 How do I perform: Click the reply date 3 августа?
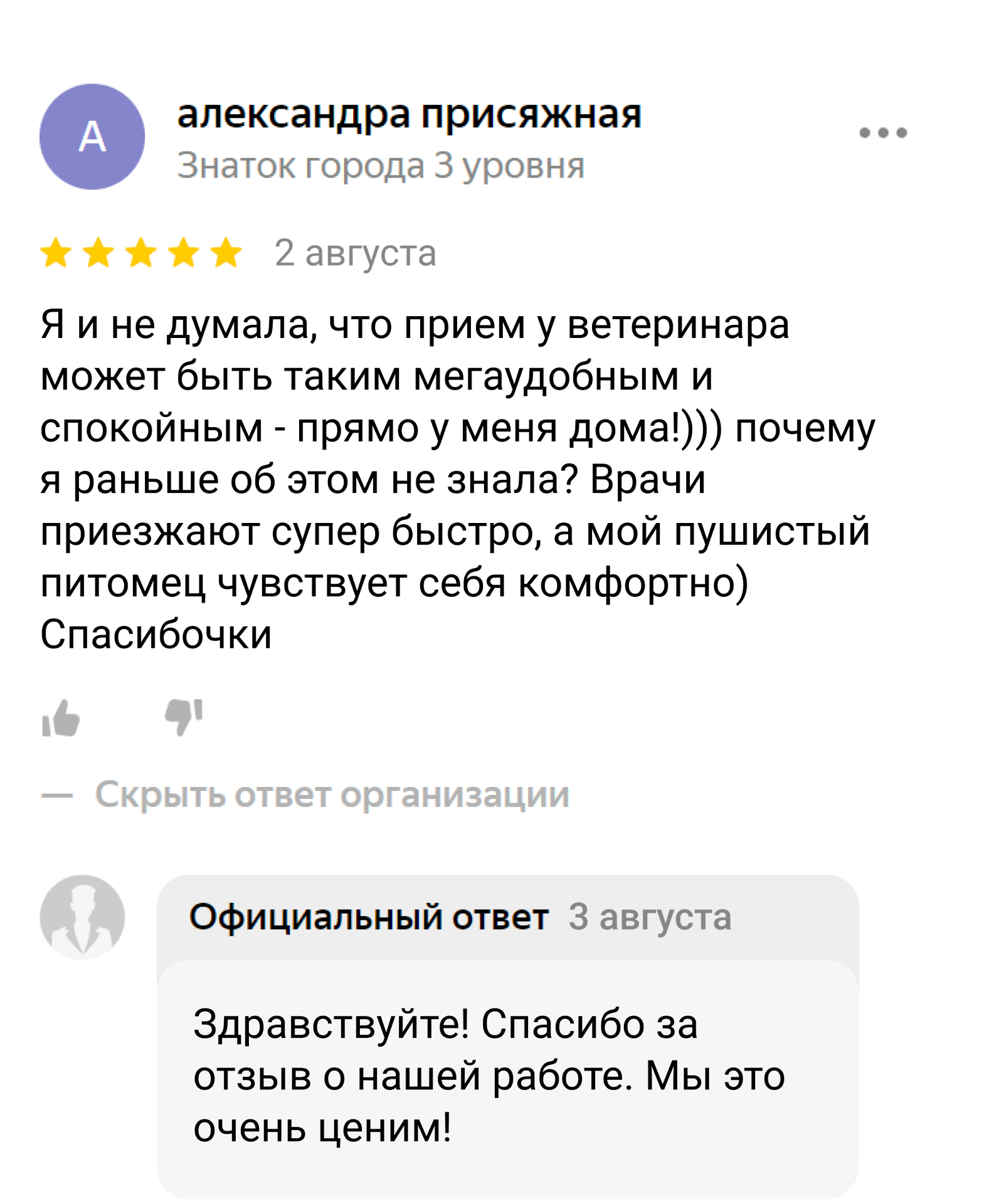(650, 917)
